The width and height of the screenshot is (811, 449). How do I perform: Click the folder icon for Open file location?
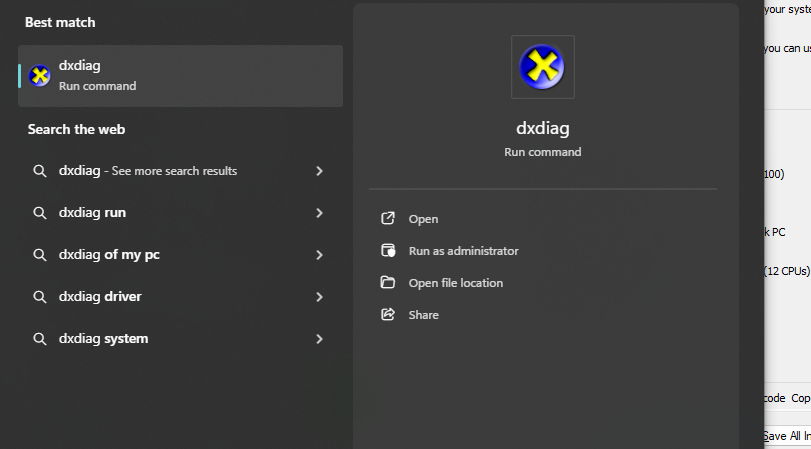[x=388, y=282]
